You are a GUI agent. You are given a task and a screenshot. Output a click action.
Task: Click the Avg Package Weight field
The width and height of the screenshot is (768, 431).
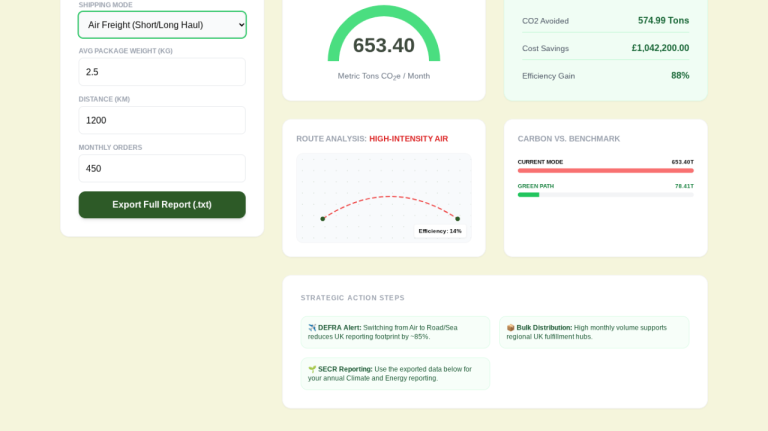pyautogui.click(x=162, y=72)
